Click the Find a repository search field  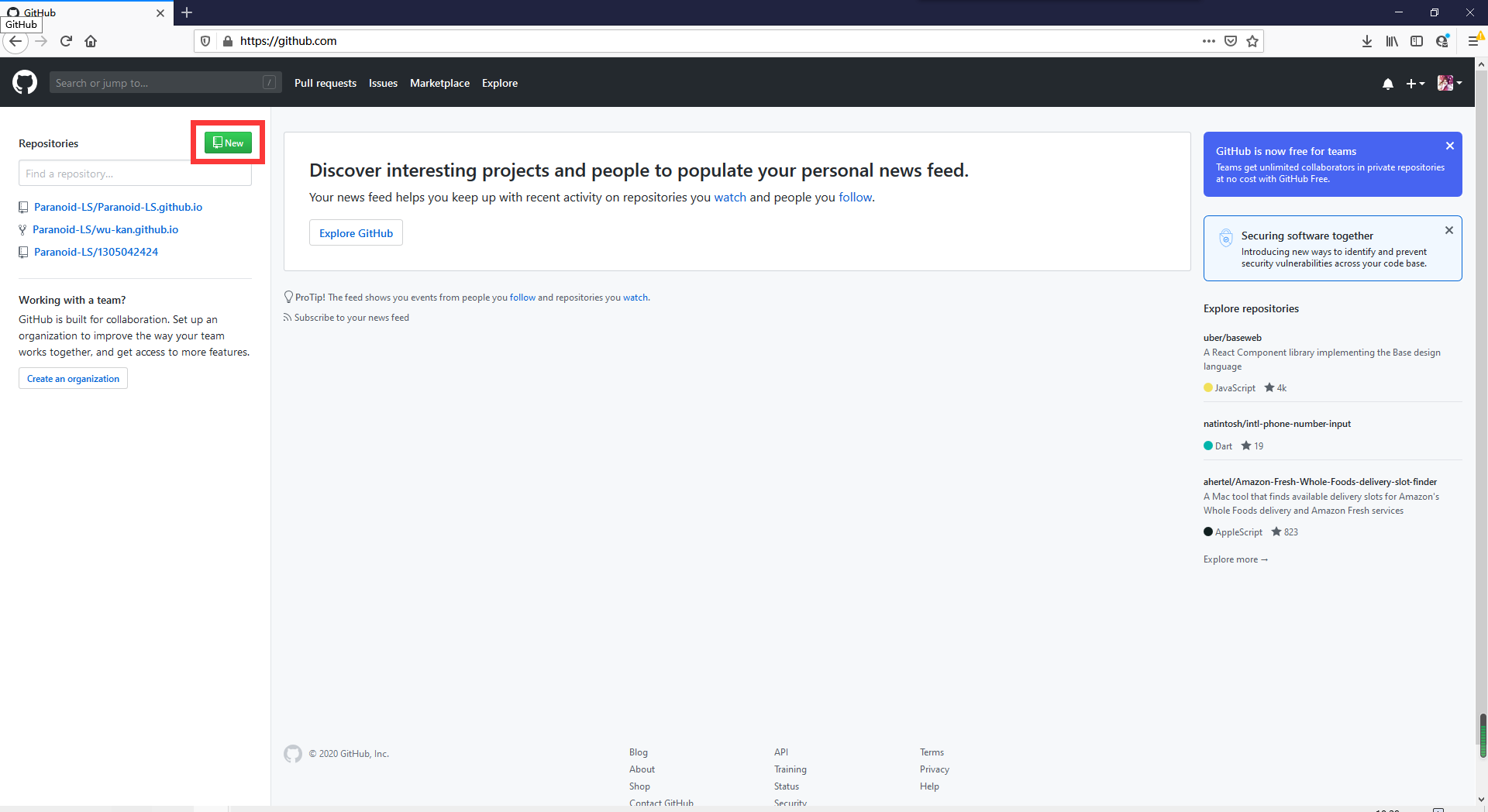(135, 174)
